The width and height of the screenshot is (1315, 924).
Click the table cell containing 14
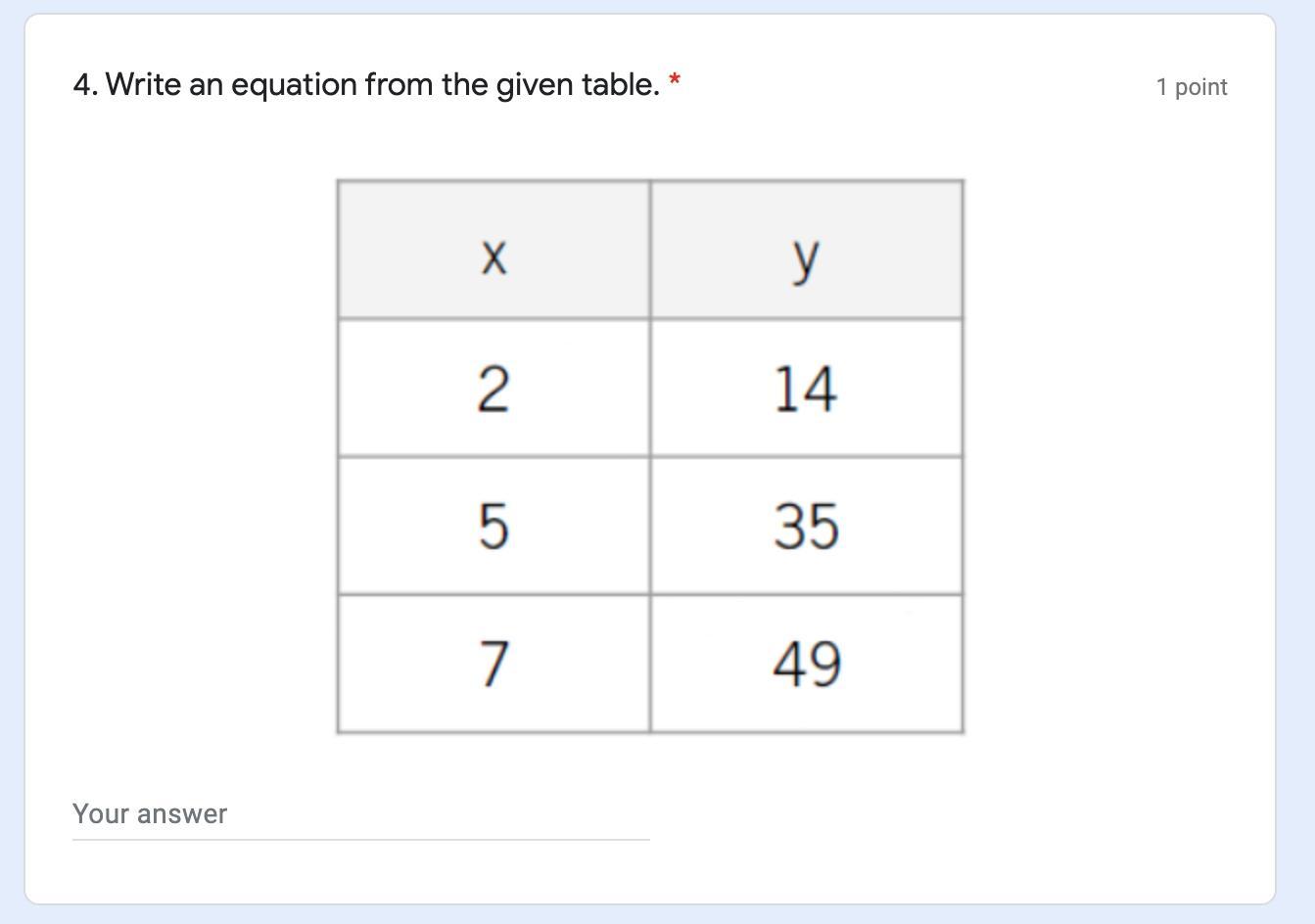[x=806, y=389]
